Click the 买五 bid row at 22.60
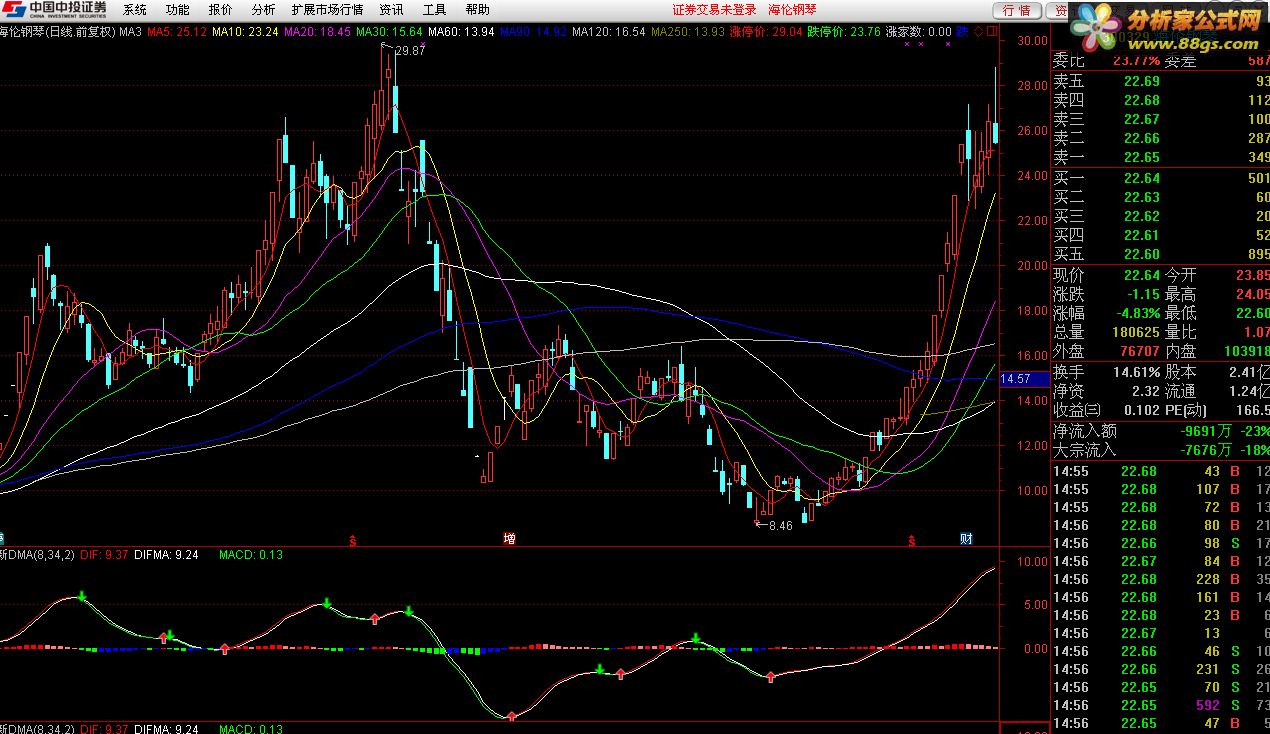This screenshot has width=1270, height=734. click(1160, 254)
